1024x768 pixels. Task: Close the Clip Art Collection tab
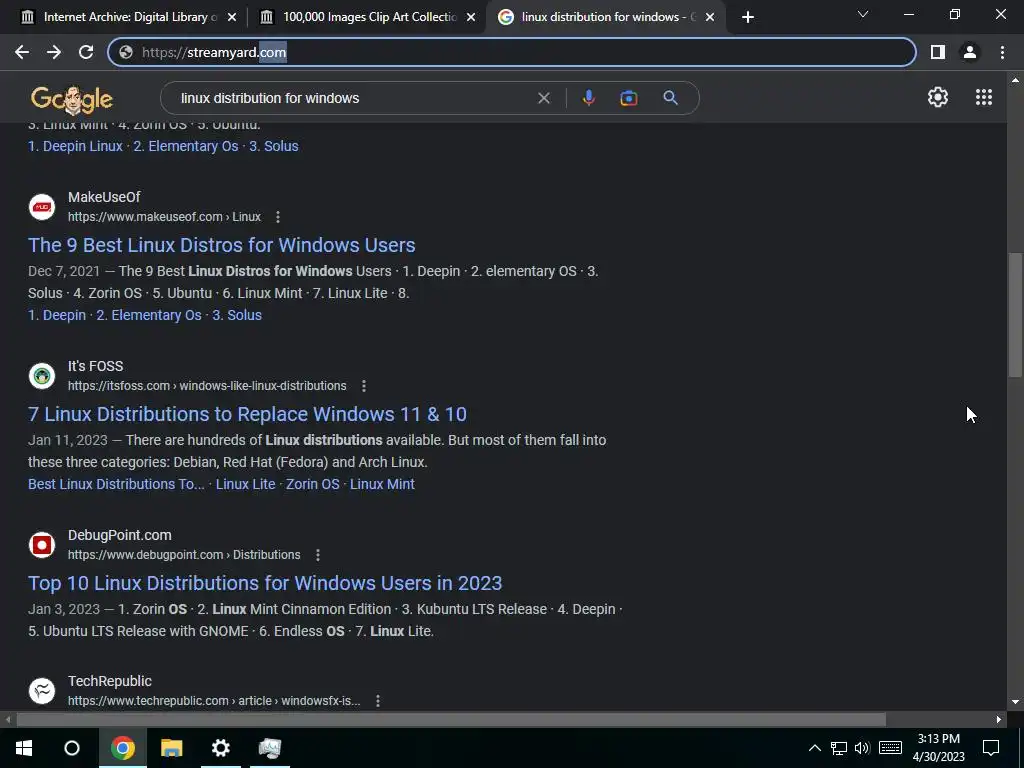tap(471, 18)
